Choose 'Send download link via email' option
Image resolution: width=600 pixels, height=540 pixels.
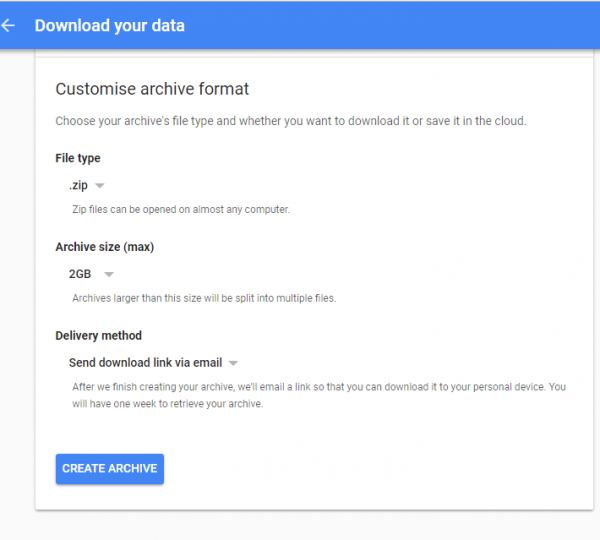pyautogui.click(x=146, y=362)
